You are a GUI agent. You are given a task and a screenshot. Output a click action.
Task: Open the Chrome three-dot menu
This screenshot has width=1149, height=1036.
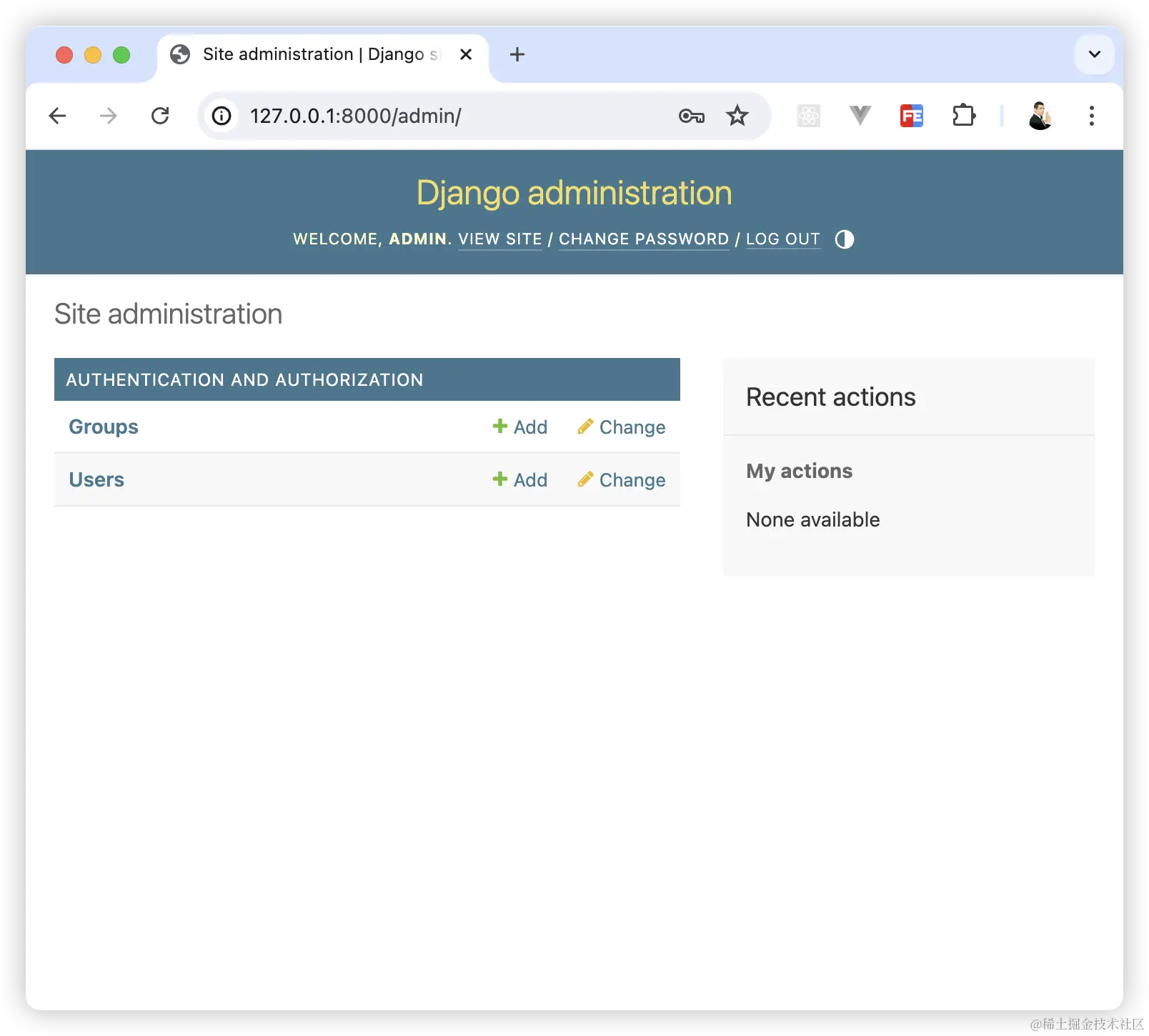coord(1092,116)
